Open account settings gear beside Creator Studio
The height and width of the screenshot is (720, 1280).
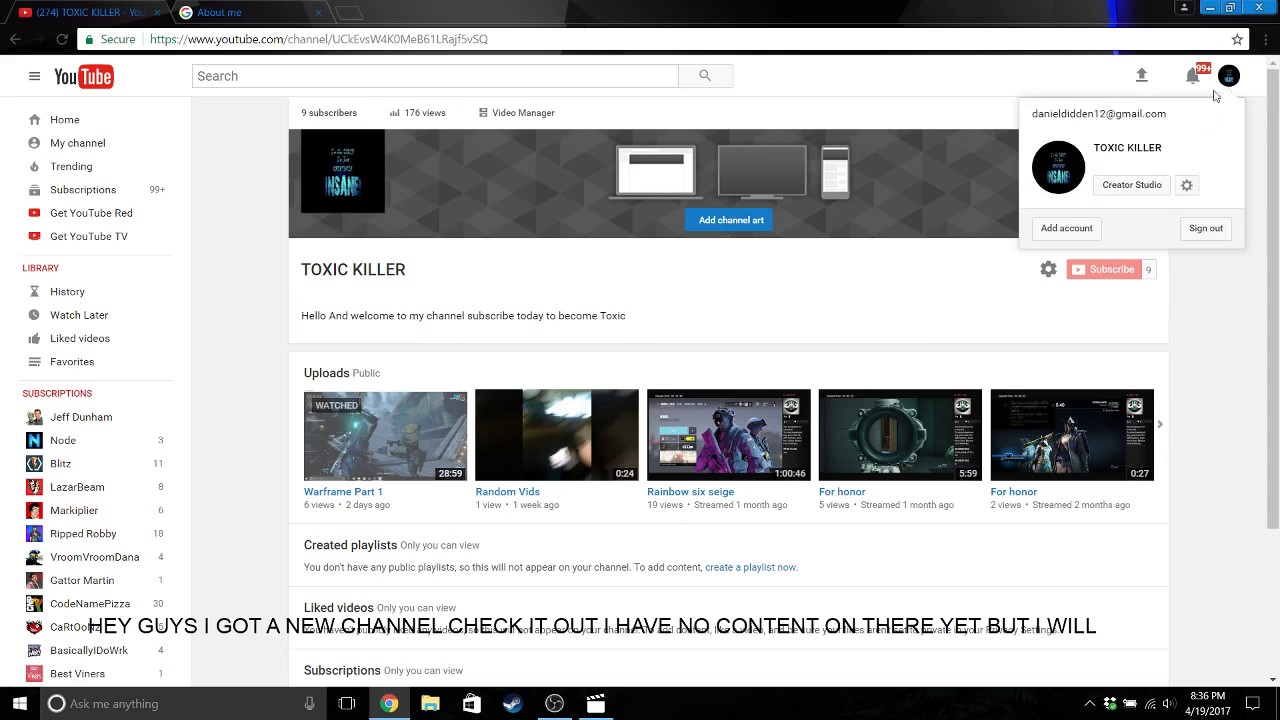pyautogui.click(x=1187, y=185)
